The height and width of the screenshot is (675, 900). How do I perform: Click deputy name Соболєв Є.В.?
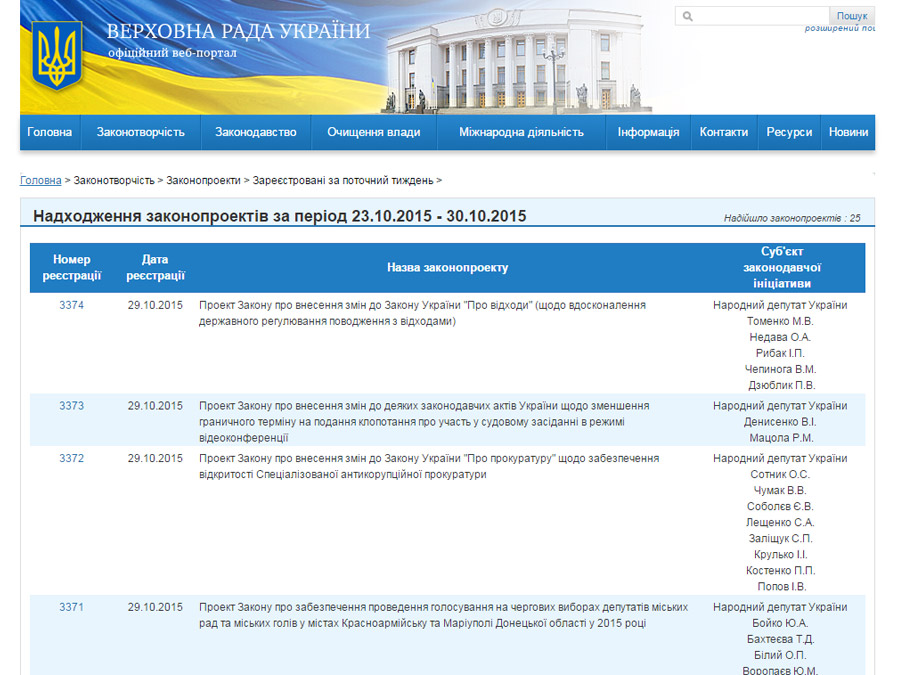(780, 507)
